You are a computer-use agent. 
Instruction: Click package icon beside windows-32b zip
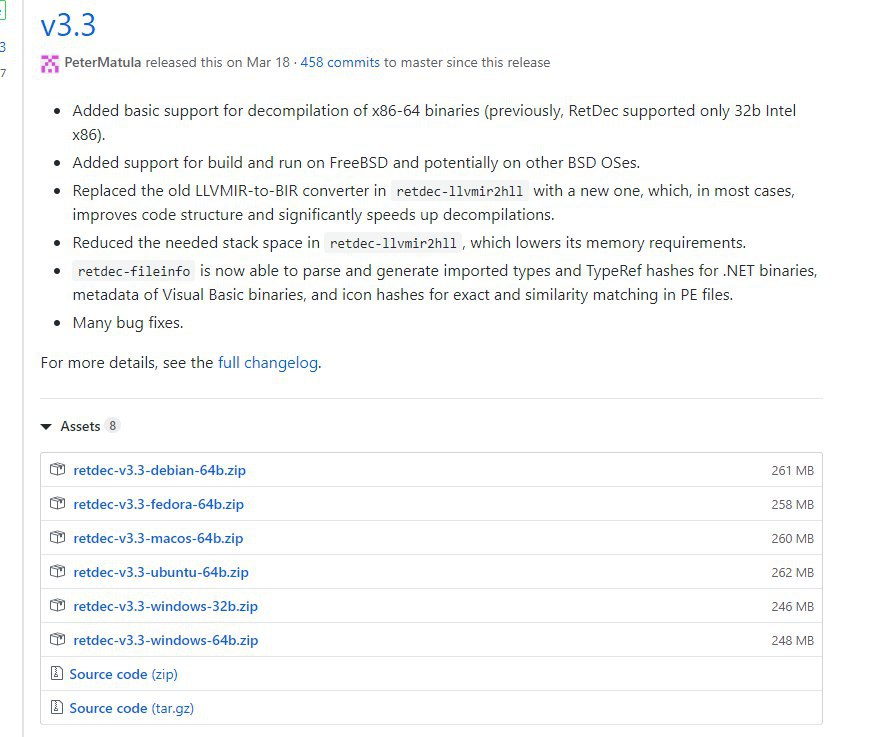[57, 605]
